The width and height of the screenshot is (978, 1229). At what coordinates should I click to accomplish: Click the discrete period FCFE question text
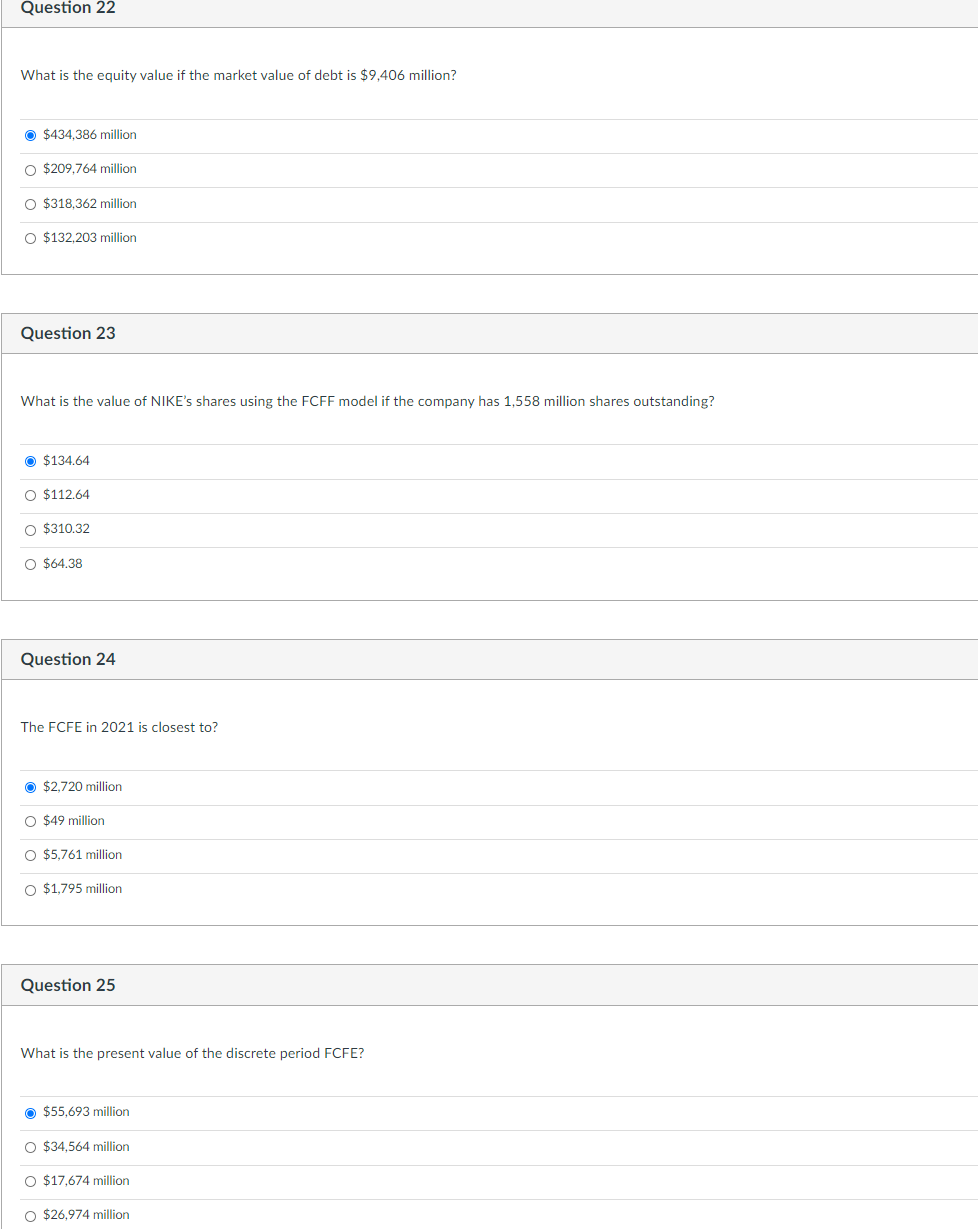pyautogui.click(x=192, y=1053)
